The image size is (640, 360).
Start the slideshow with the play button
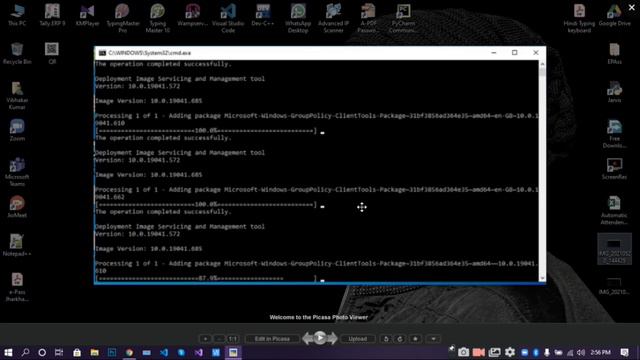[x=320, y=338]
